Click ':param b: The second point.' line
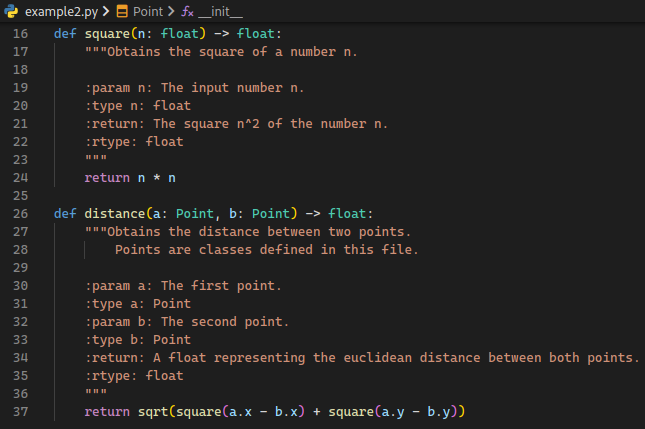 [187, 322]
